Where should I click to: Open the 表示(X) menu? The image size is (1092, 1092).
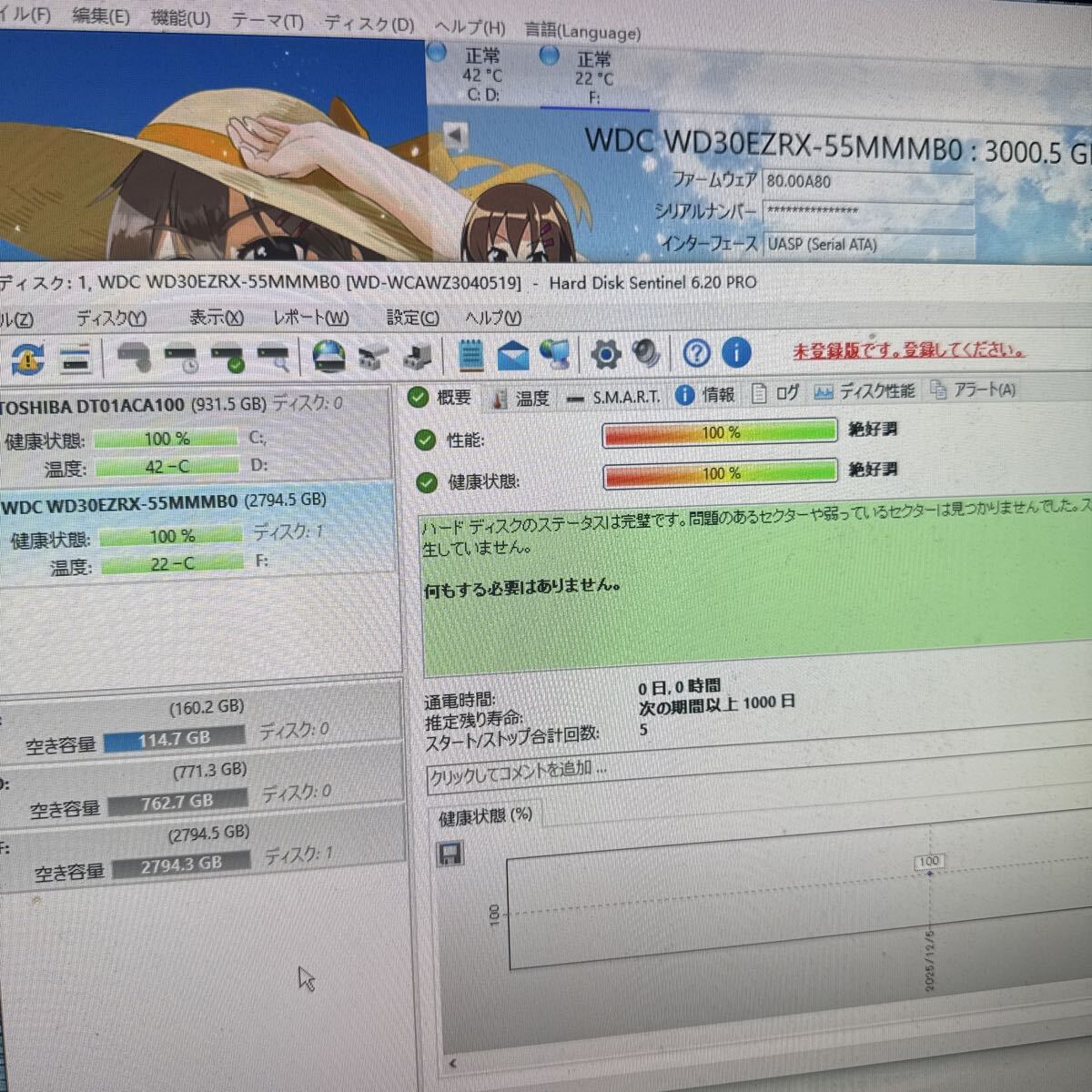[x=217, y=318]
